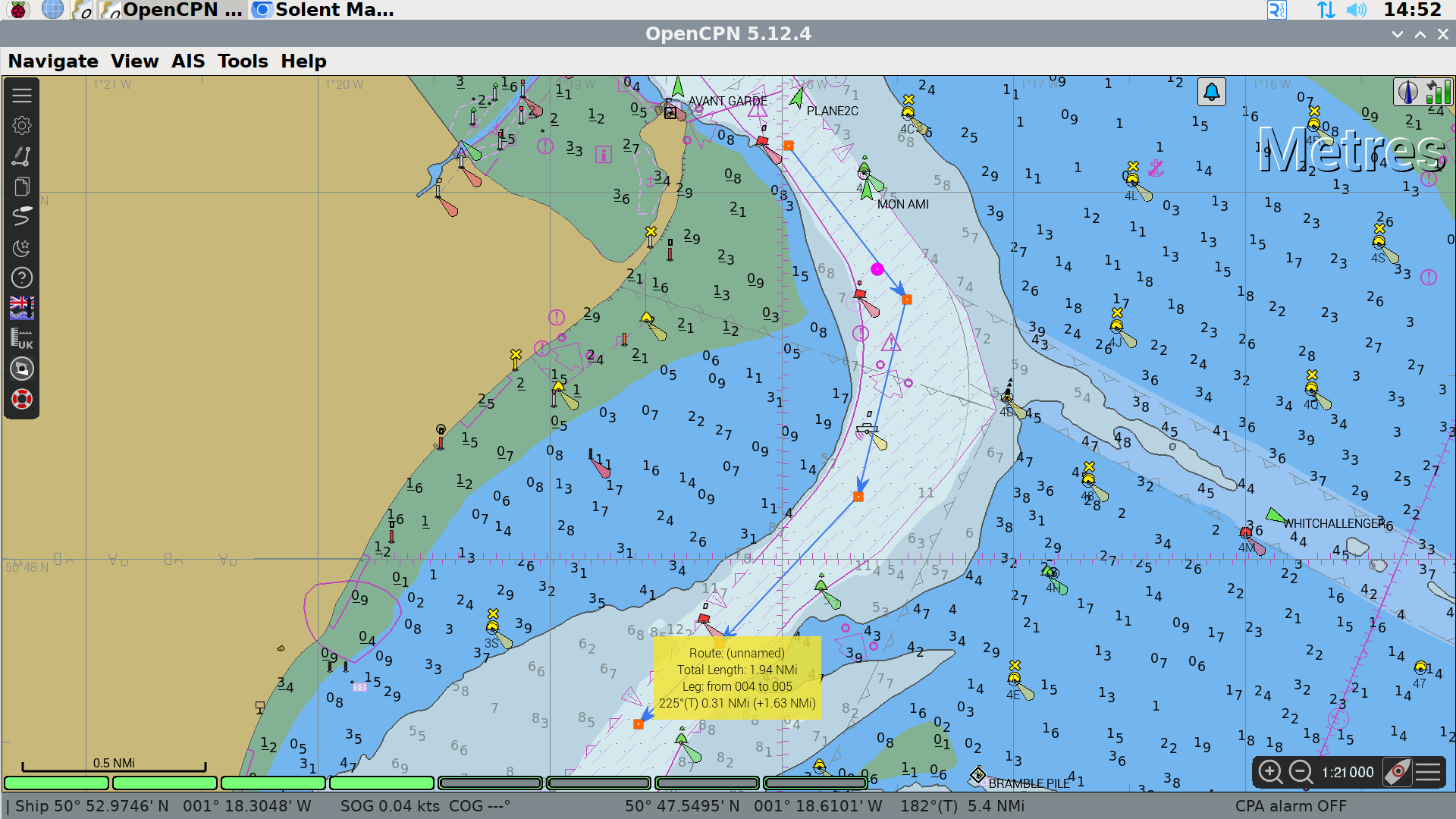Click the compass GPS status icon

(1407, 93)
